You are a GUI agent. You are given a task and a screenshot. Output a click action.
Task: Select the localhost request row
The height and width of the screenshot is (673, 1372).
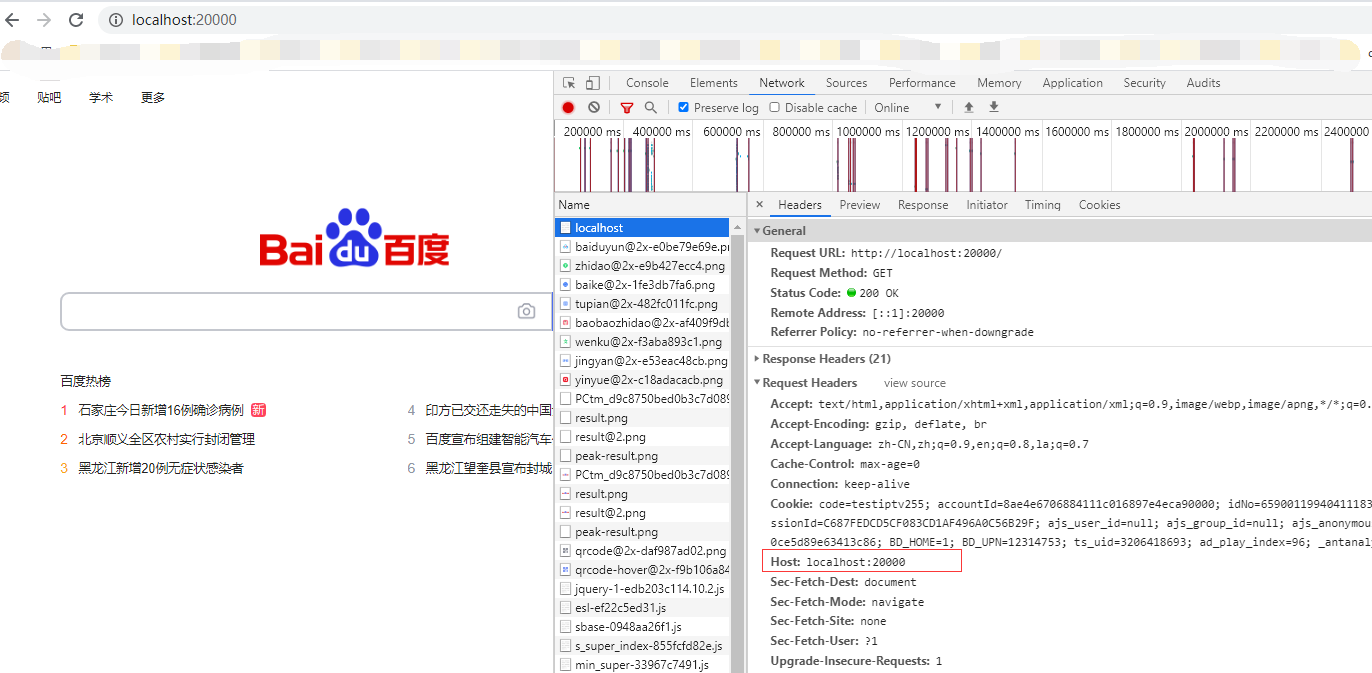click(642, 228)
